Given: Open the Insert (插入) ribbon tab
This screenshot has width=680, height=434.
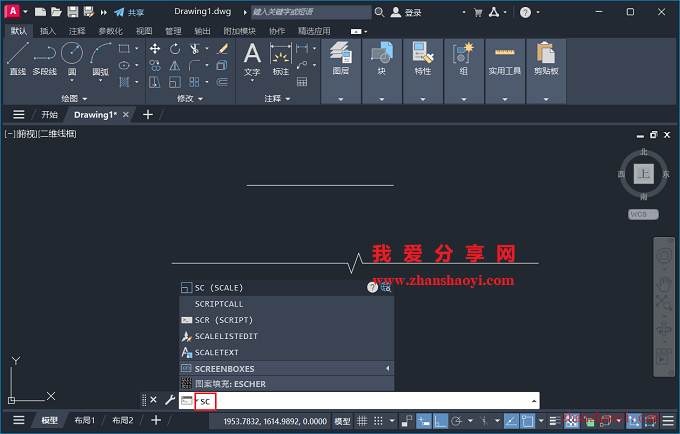Looking at the screenshot, I should [48, 31].
